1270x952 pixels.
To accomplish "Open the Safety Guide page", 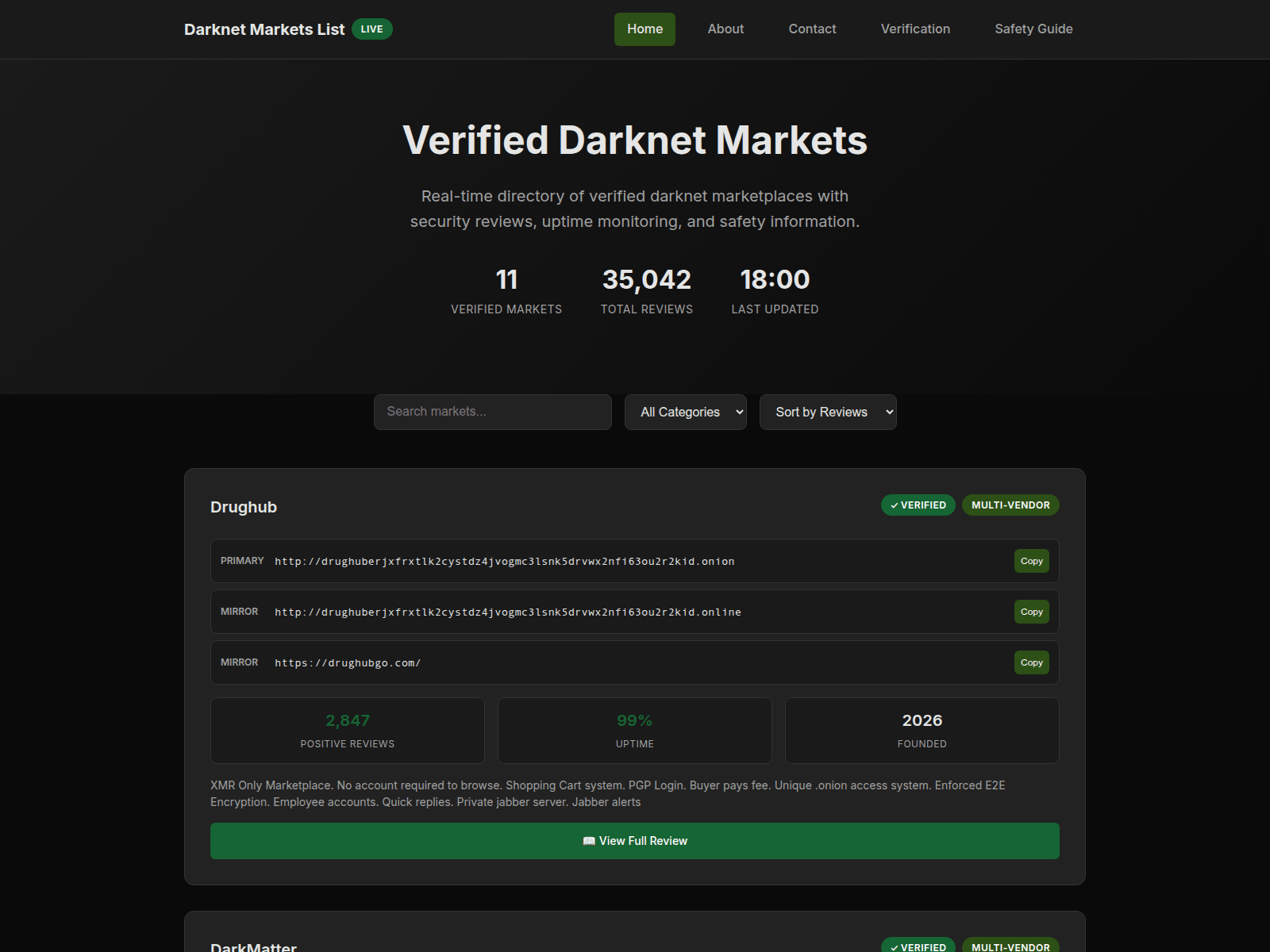I will (x=1033, y=29).
